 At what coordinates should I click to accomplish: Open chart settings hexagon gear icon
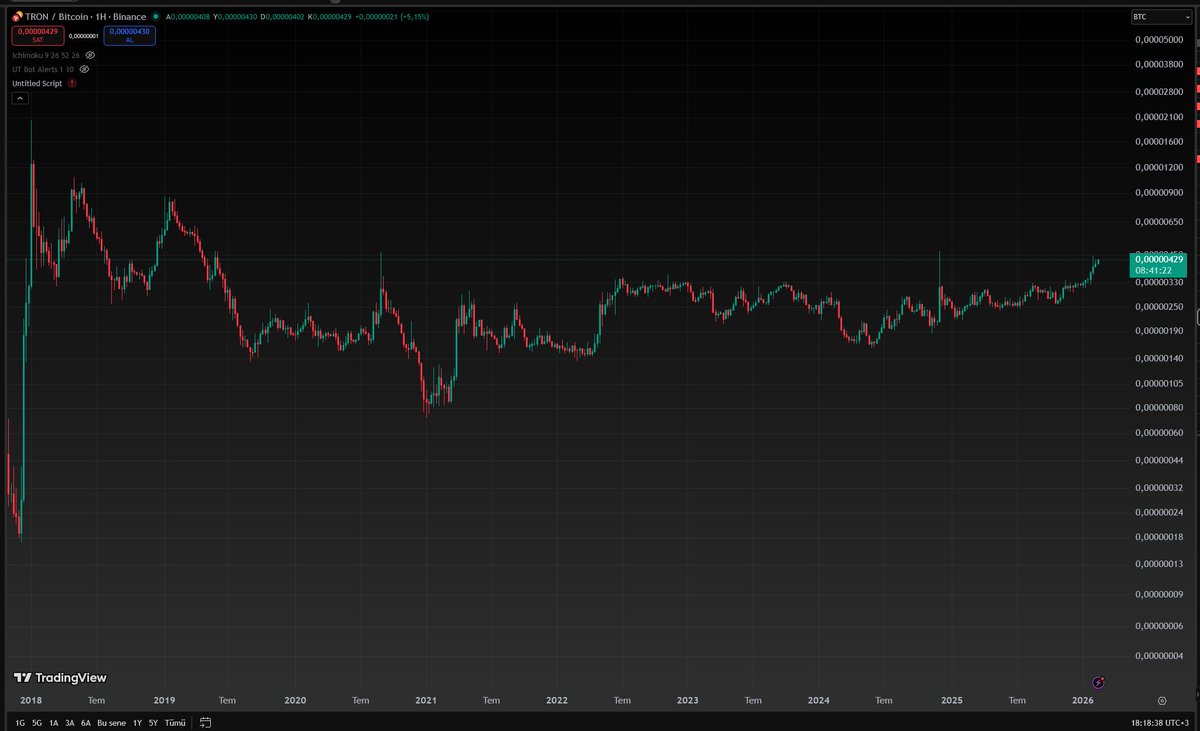(1162, 701)
